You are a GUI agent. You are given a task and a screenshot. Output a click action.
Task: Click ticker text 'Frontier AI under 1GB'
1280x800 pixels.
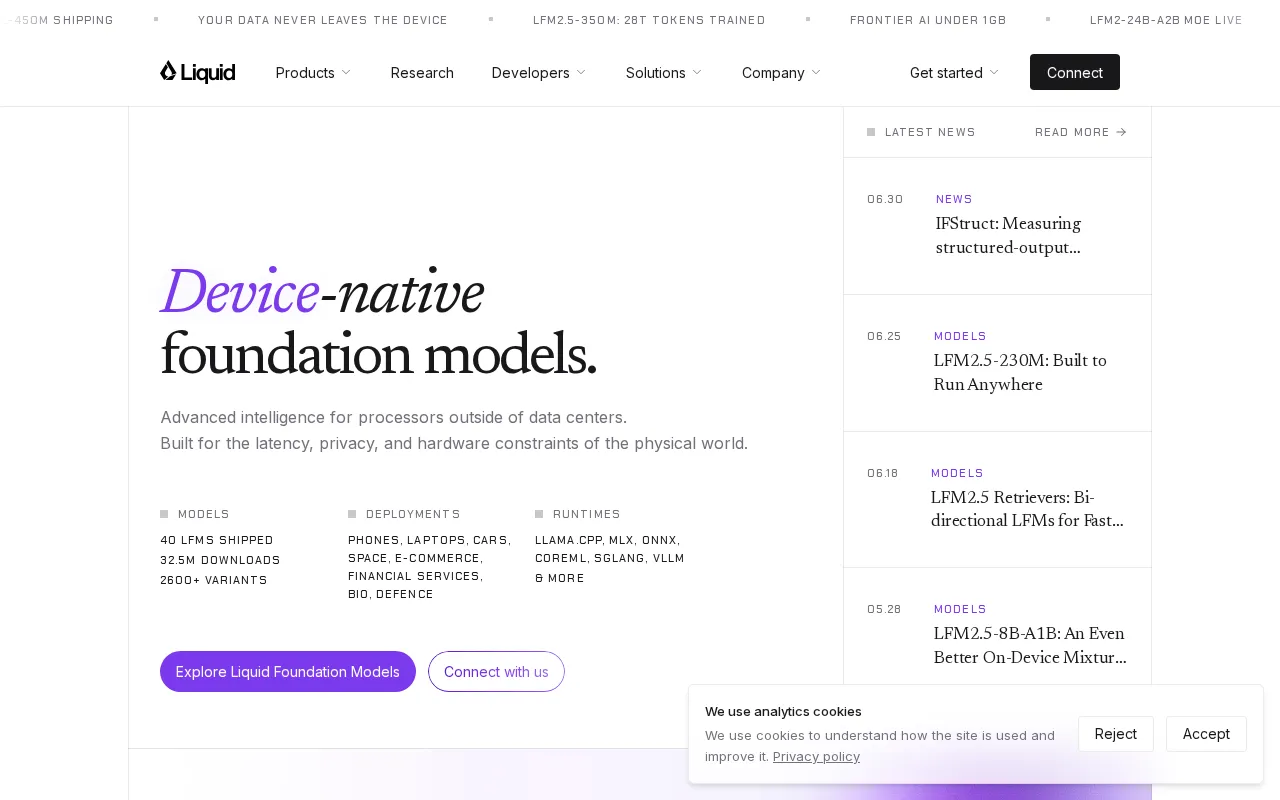928,20
